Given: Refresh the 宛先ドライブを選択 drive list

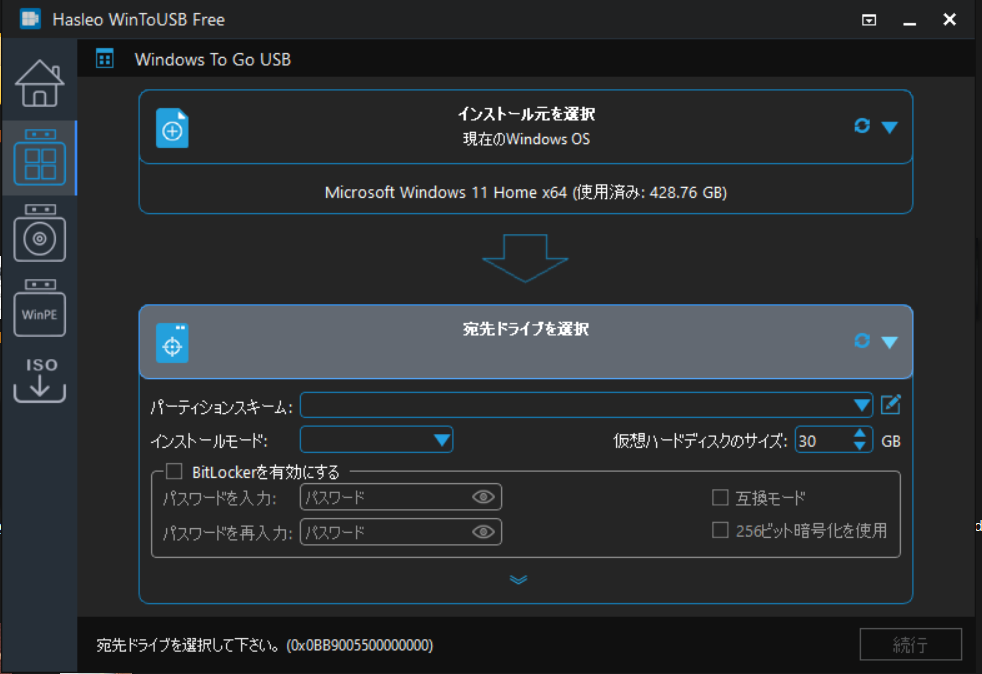Looking at the screenshot, I should click(x=860, y=341).
